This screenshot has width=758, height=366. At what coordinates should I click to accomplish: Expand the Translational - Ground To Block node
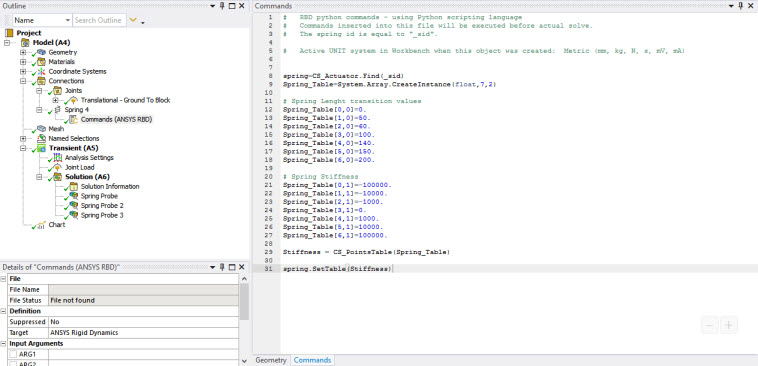coord(55,100)
